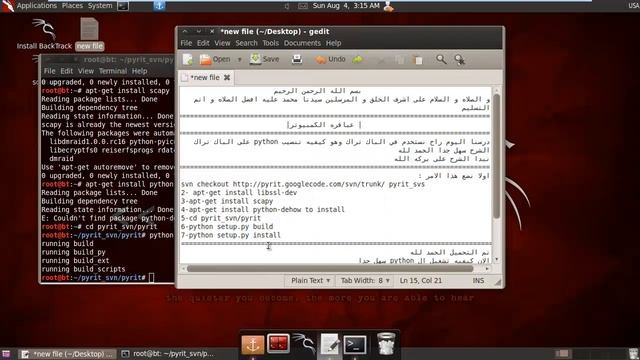Click the New document icon in gedit toolbar
This screenshot has height=360, width=640.
pyautogui.click(x=188, y=60)
